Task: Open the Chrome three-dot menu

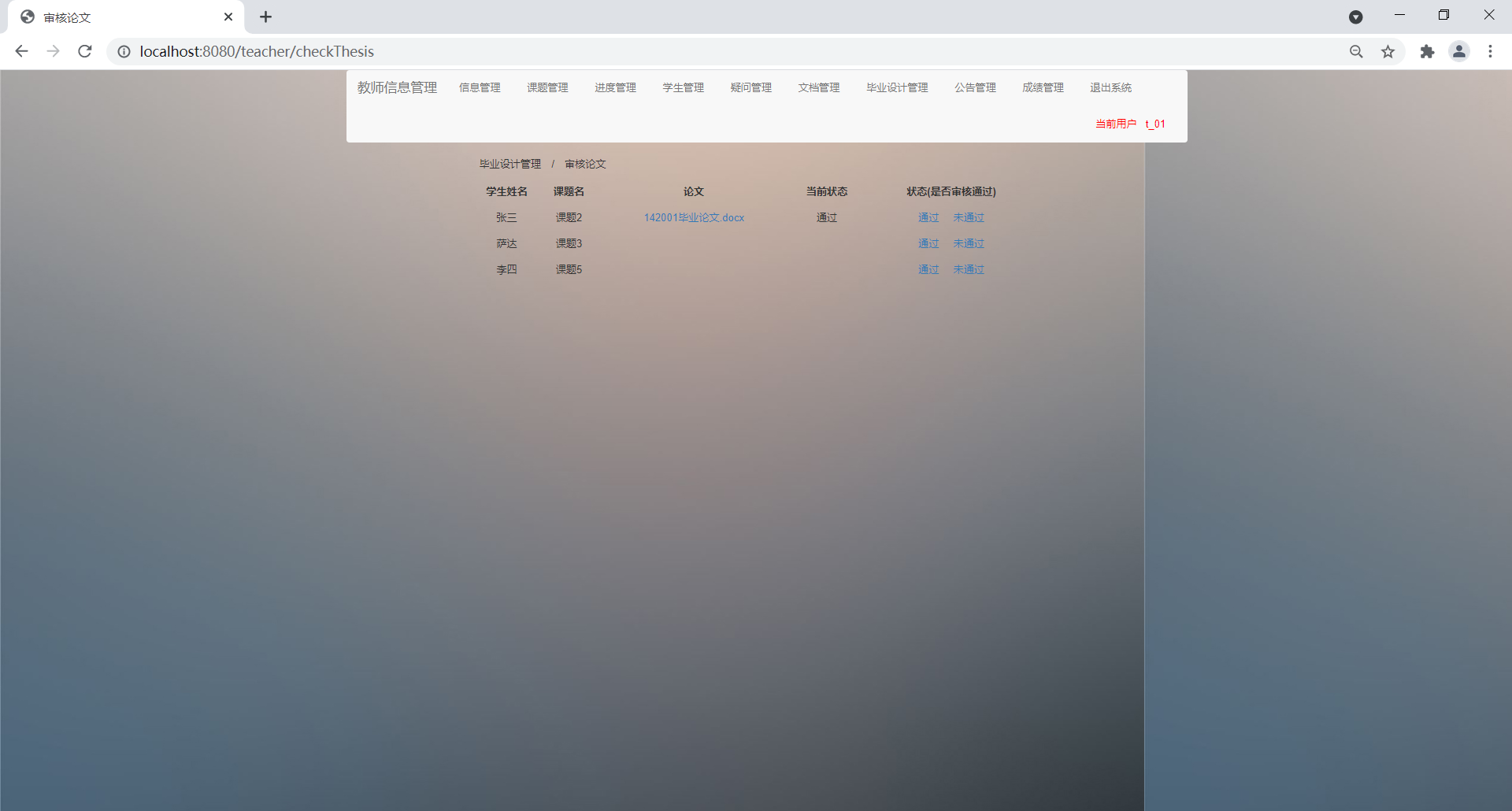Action: [1490, 51]
